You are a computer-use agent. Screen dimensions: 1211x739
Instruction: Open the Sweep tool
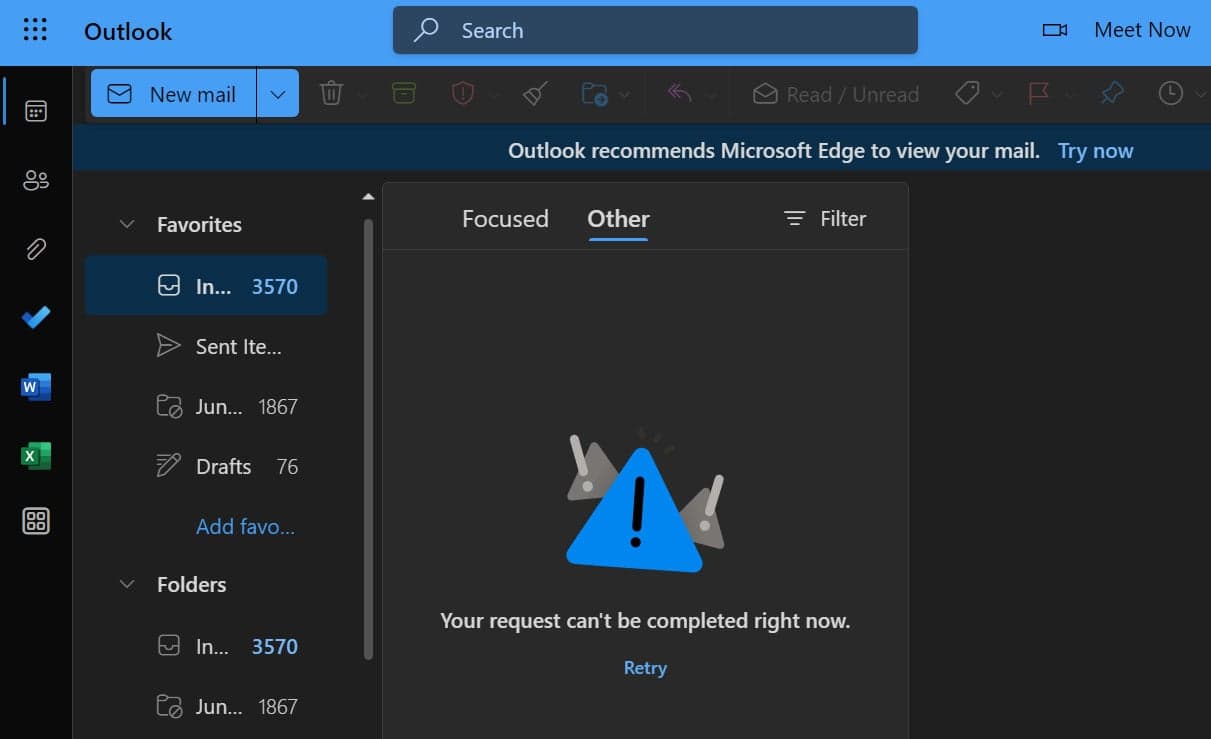coord(533,93)
